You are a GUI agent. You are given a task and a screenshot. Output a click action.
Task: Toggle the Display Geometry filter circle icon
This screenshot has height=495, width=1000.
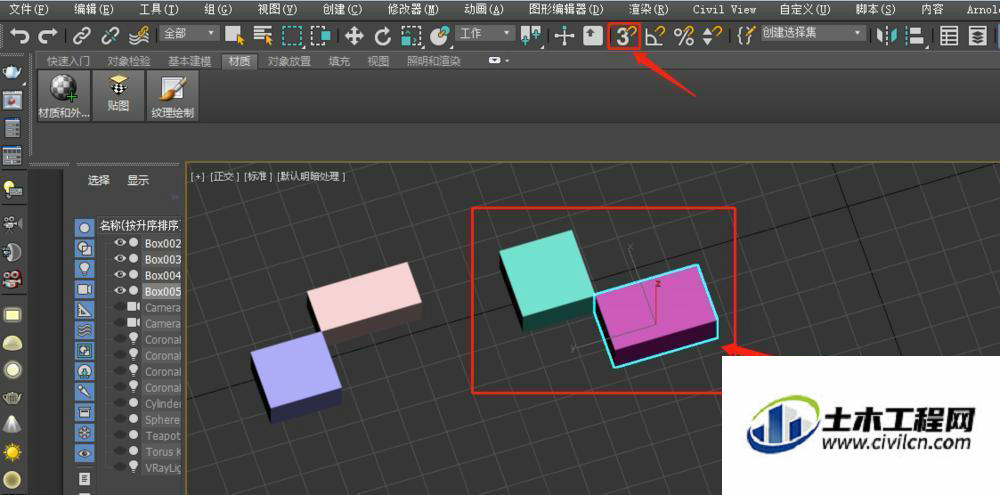point(85,228)
